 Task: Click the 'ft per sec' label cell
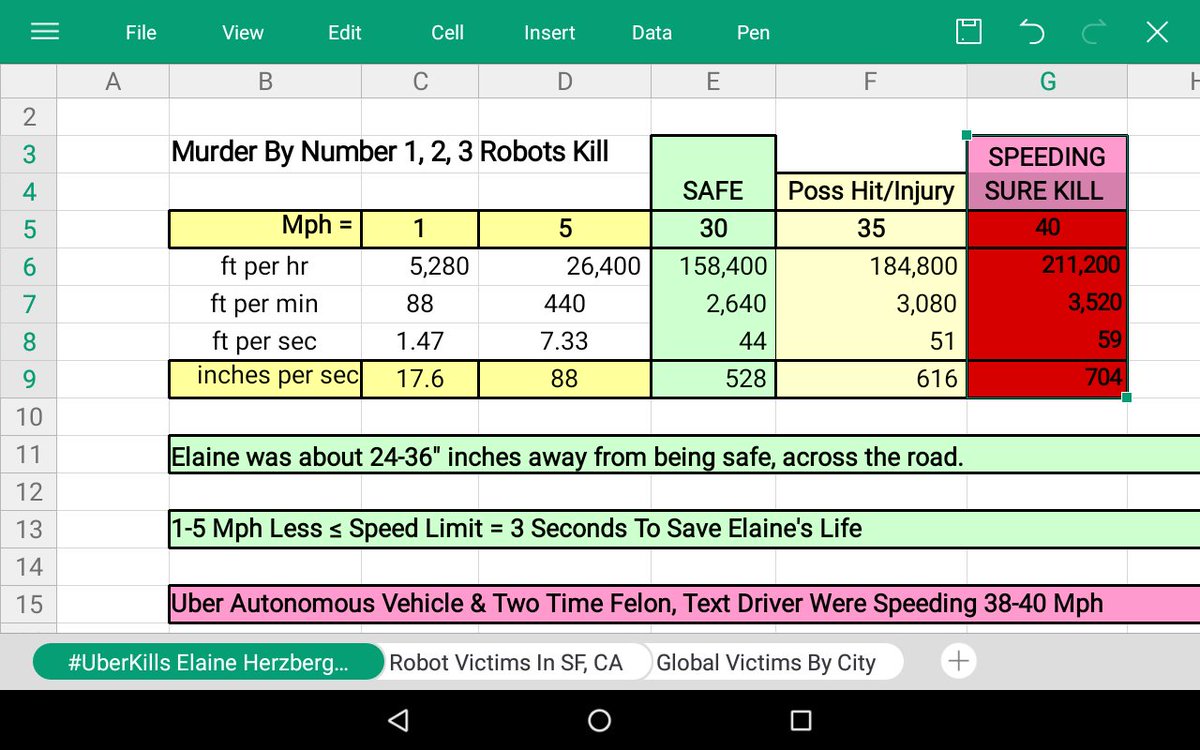click(x=265, y=341)
